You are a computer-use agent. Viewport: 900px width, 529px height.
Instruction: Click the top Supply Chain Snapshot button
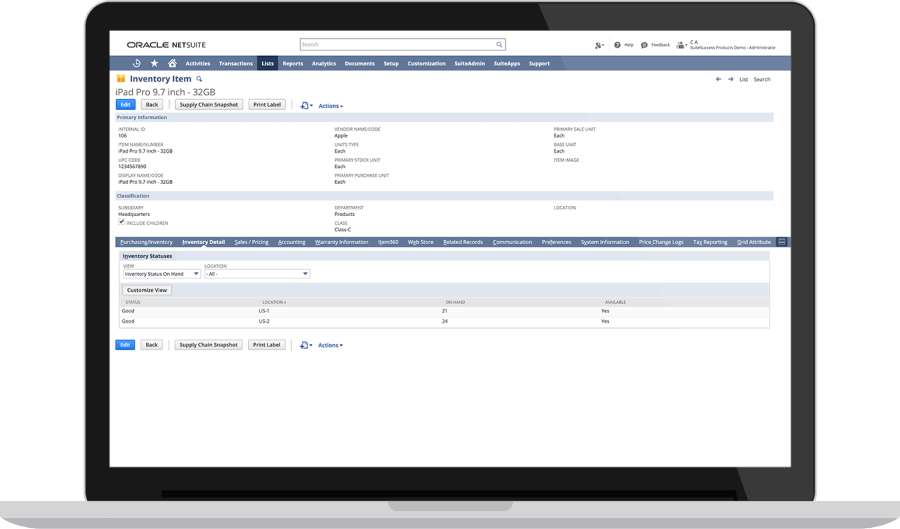point(209,104)
